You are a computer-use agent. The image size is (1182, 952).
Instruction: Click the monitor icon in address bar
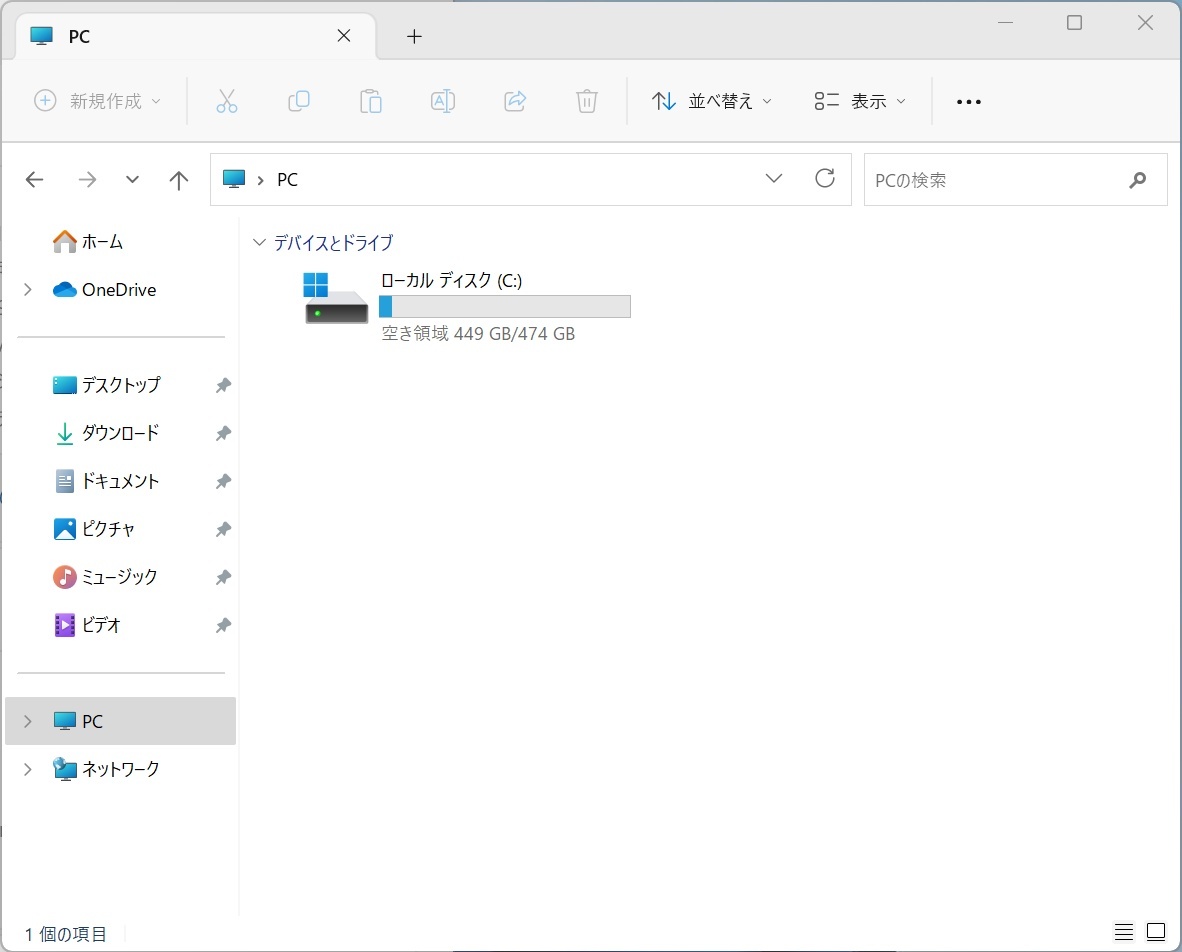[234, 179]
